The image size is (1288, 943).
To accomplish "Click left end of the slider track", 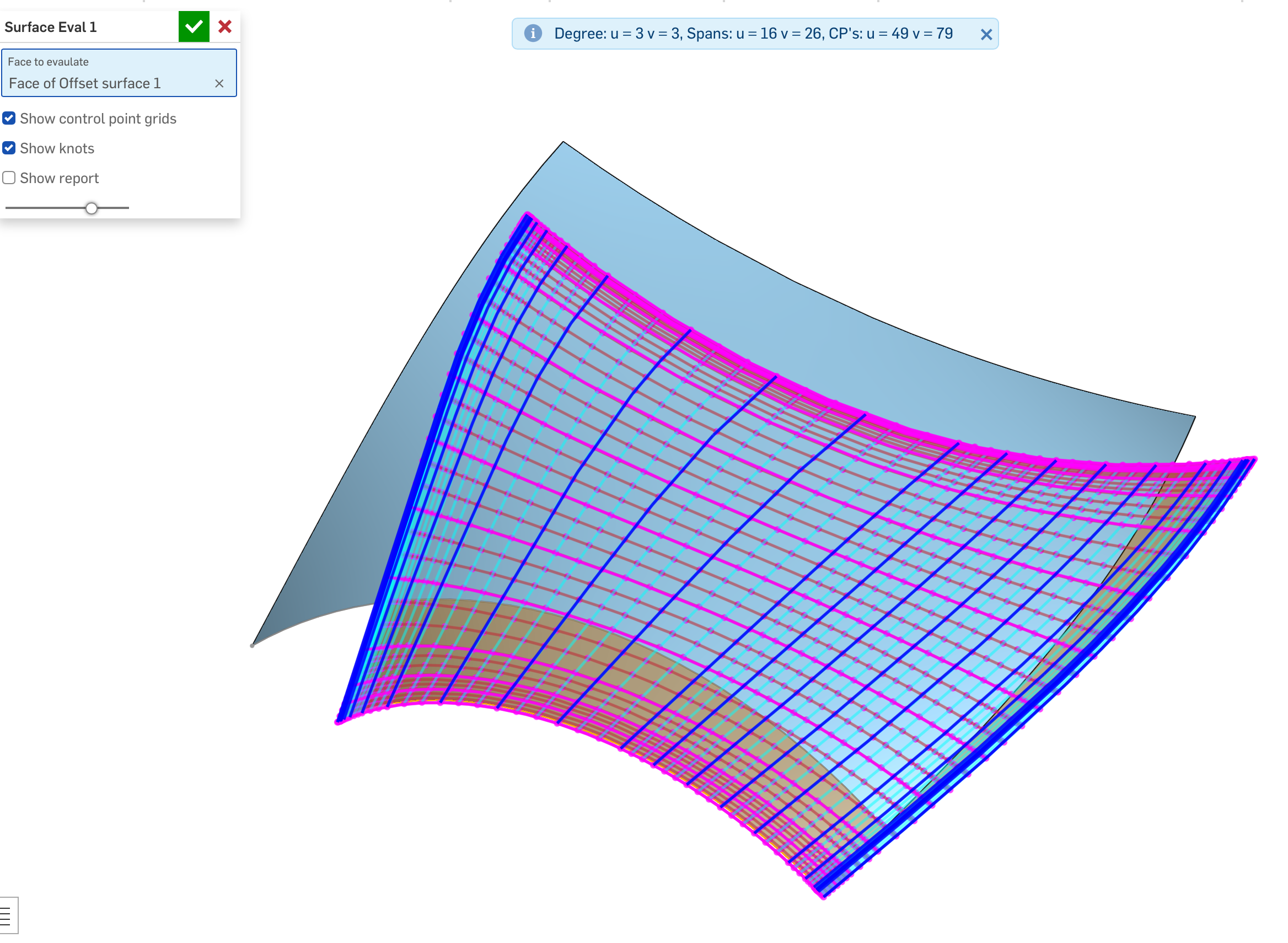I will tap(8, 208).
